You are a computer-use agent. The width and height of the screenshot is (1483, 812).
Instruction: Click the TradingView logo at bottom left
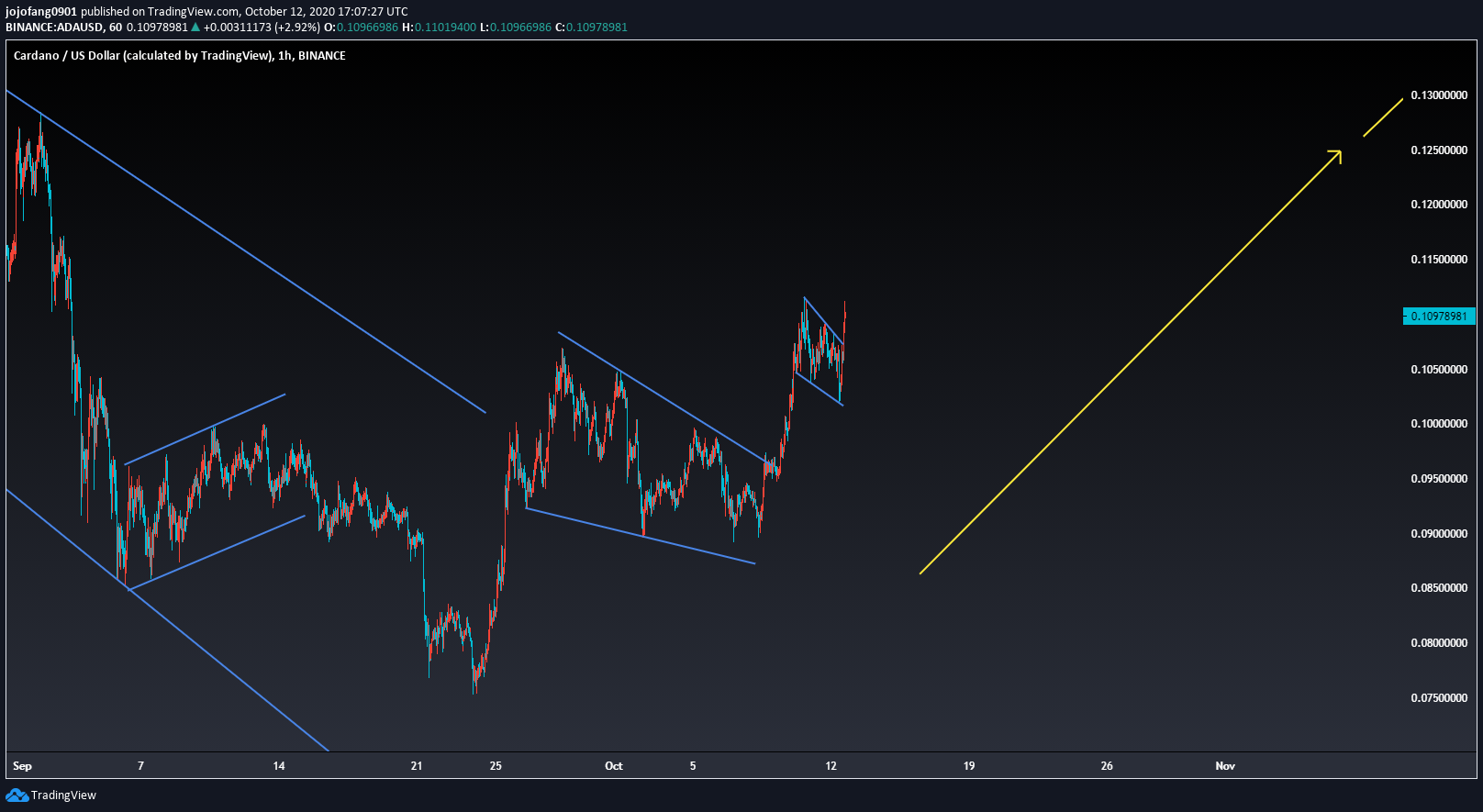click(51, 795)
